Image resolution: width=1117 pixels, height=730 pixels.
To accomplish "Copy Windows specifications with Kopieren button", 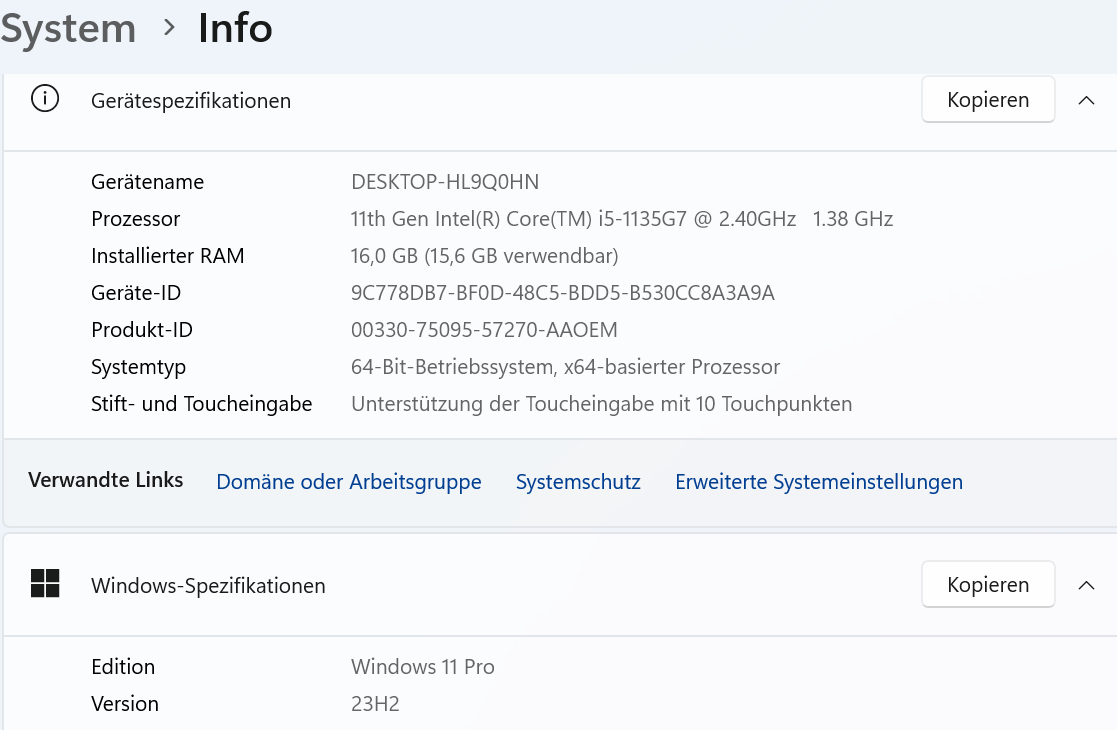I will tap(988, 585).
